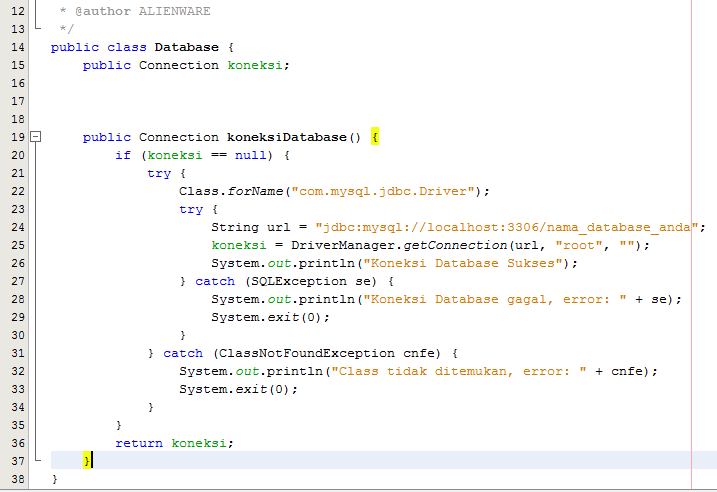Click the String url variable declaration
Viewport: 717px width, 492px height.
click(251, 227)
